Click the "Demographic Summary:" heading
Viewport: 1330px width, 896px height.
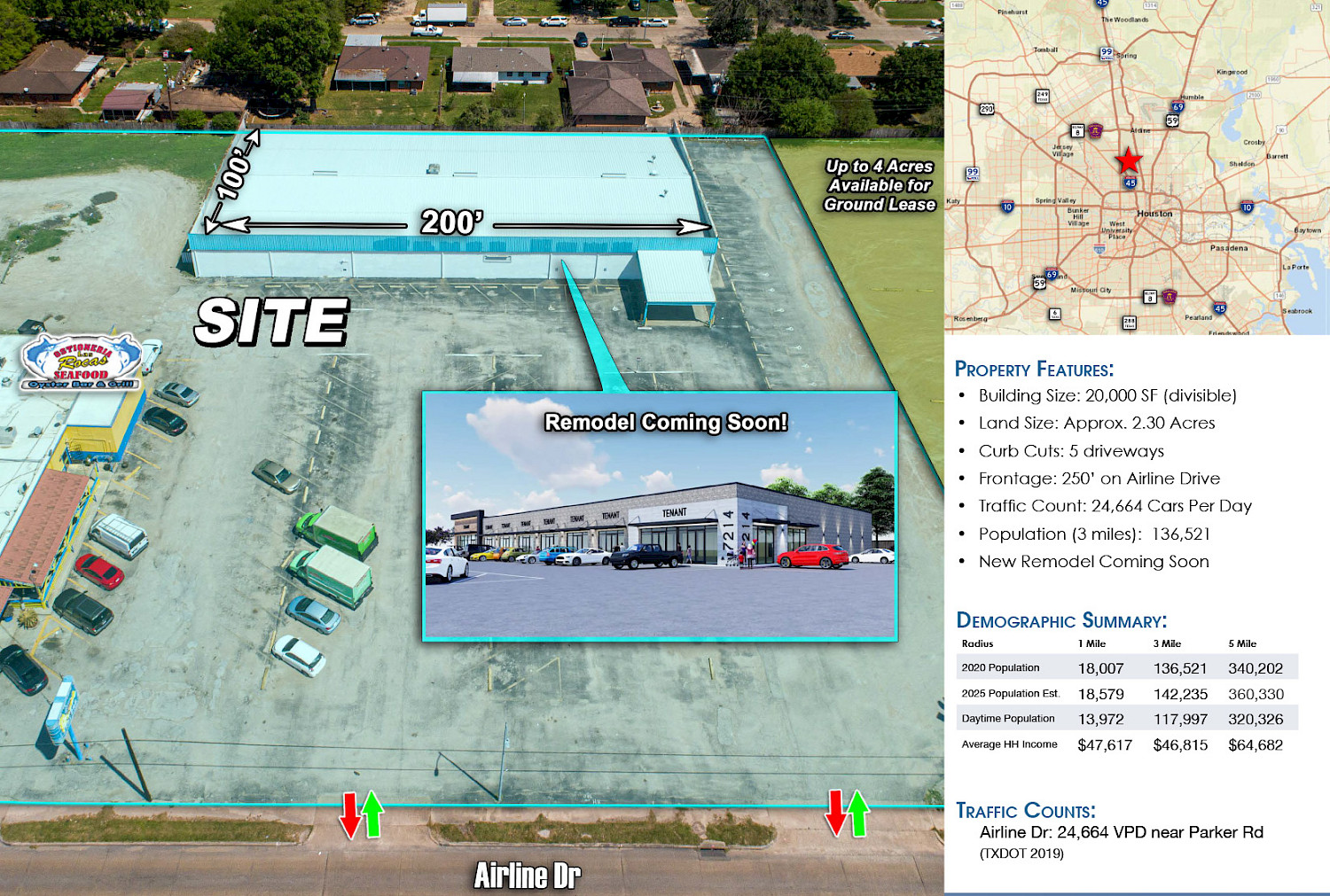[1061, 620]
